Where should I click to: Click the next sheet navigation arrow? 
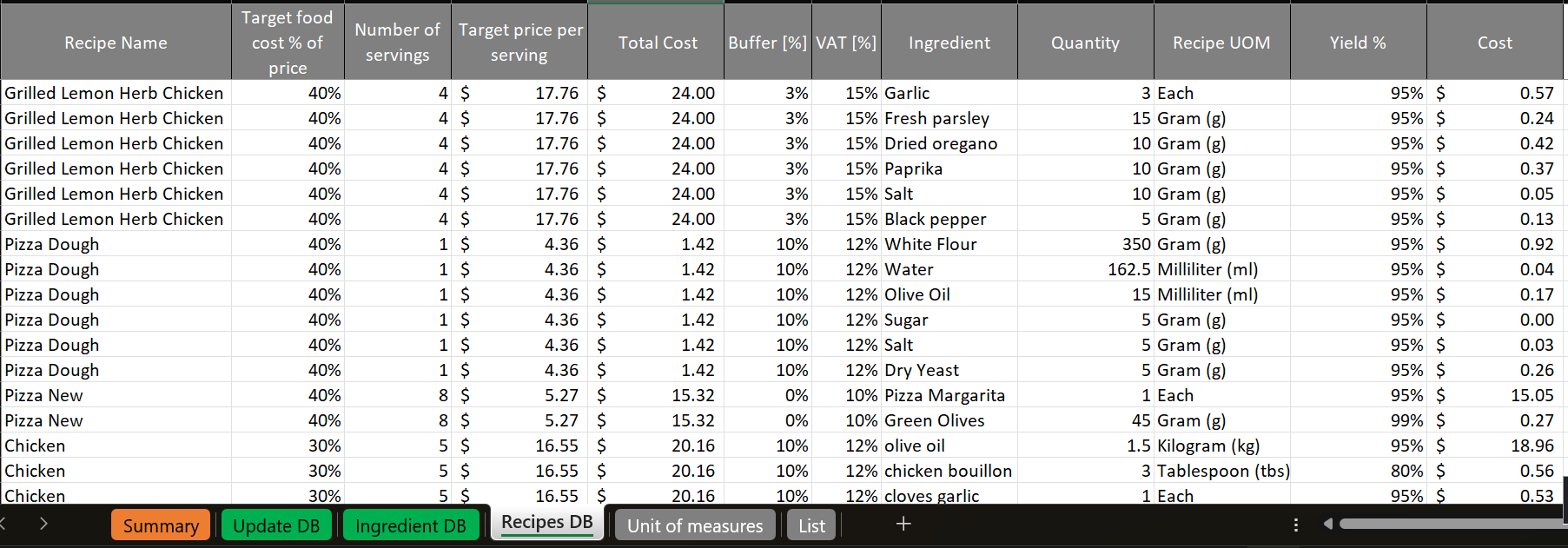pyautogui.click(x=43, y=524)
